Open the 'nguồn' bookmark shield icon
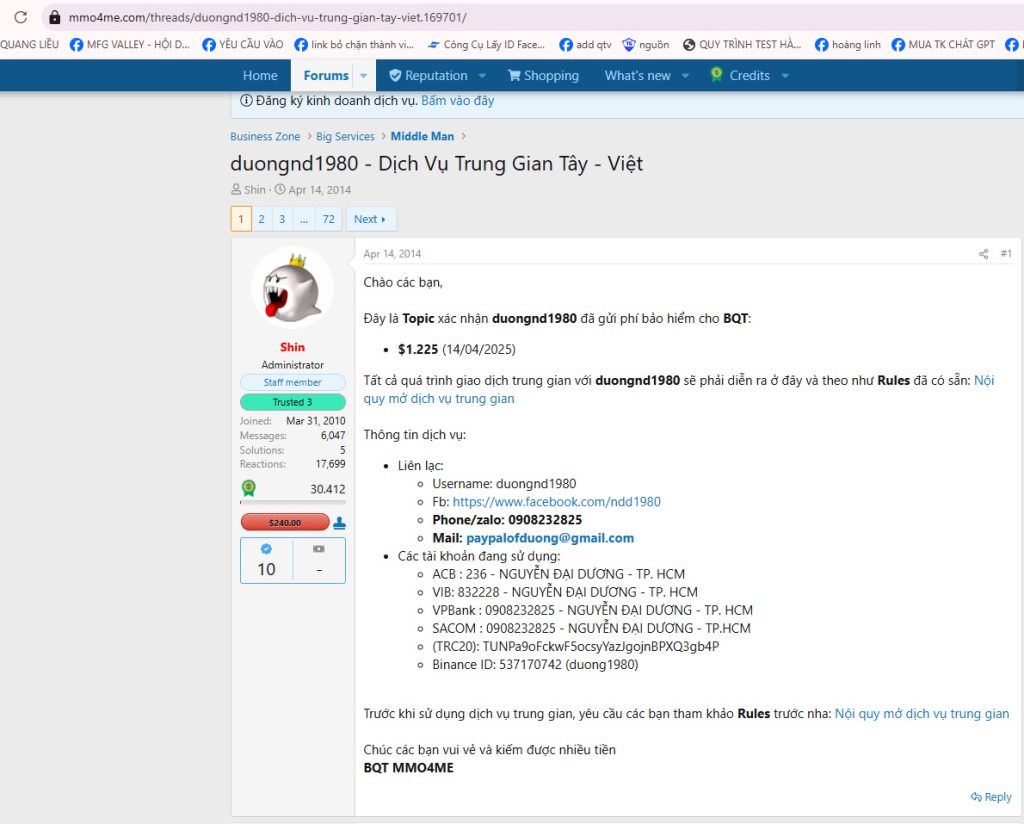The height and width of the screenshot is (824, 1024). pos(629,45)
